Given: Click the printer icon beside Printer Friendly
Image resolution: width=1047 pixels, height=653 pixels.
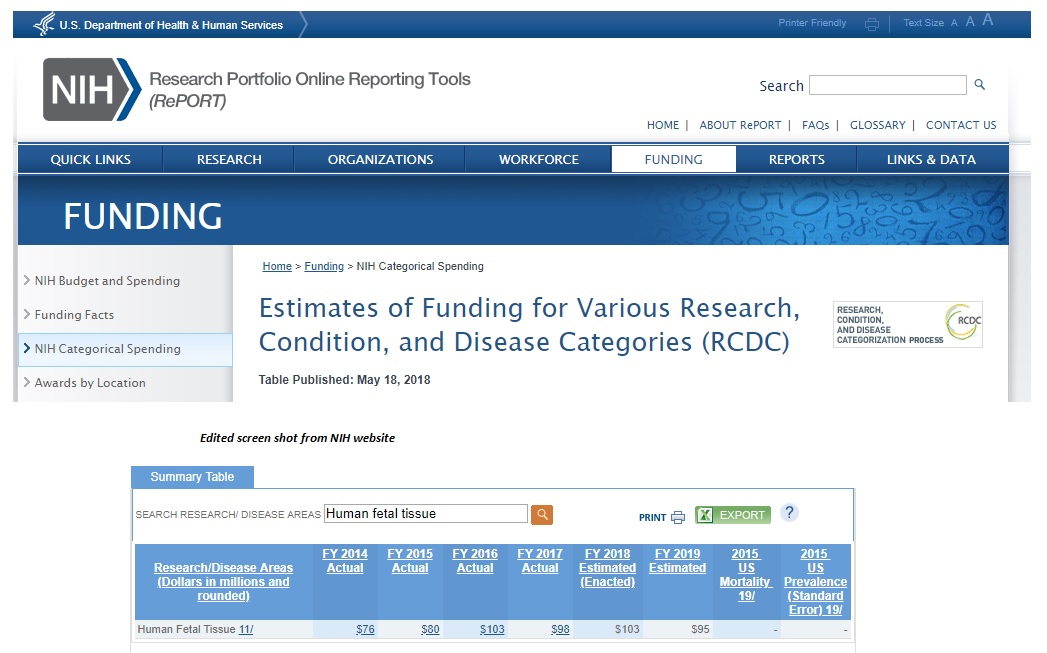Looking at the screenshot, I should coord(871,25).
